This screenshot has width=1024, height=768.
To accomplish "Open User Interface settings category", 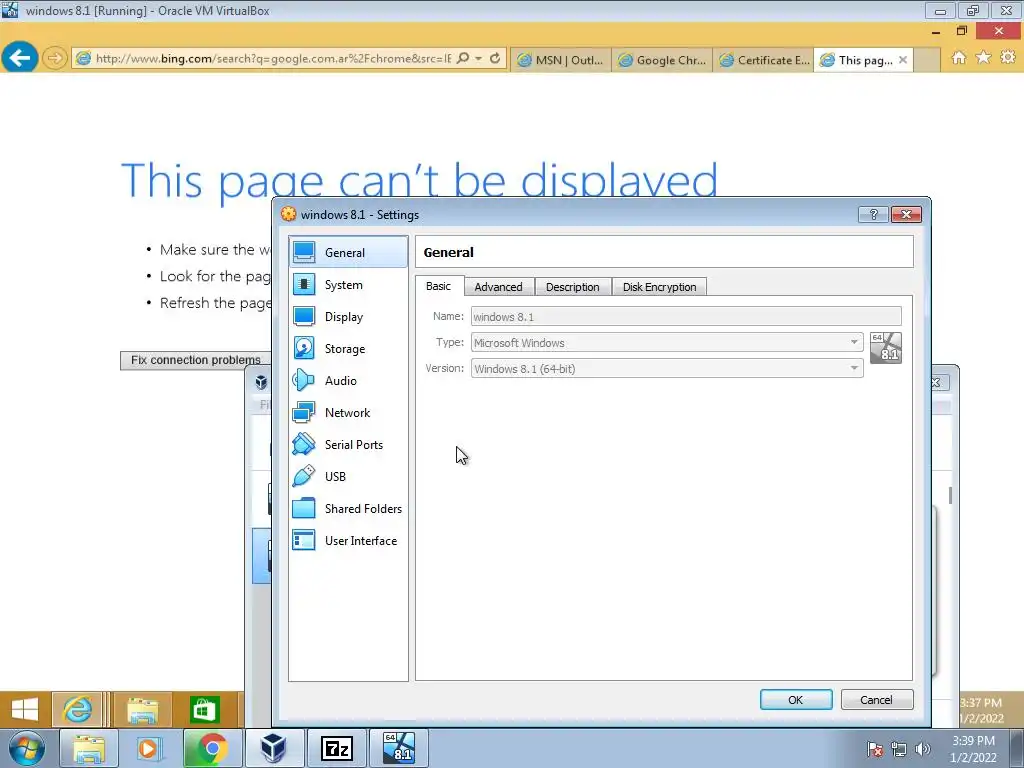I will pyautogui.click(x=348, y=541).
